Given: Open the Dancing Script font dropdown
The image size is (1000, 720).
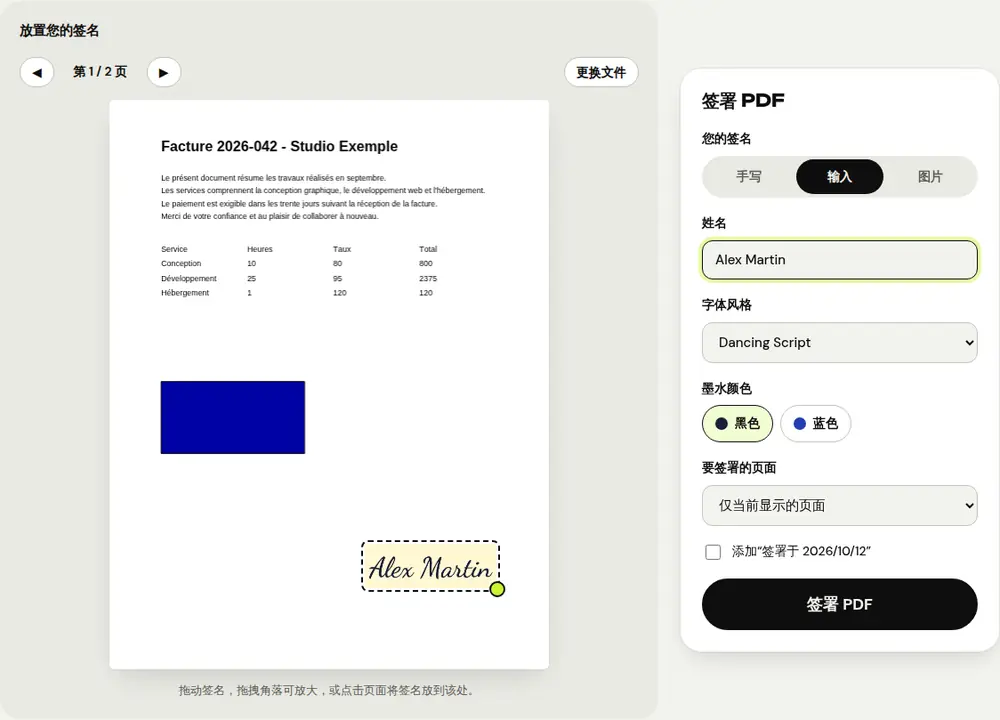Looking at the screenshot, I should [x=839, y=342].
